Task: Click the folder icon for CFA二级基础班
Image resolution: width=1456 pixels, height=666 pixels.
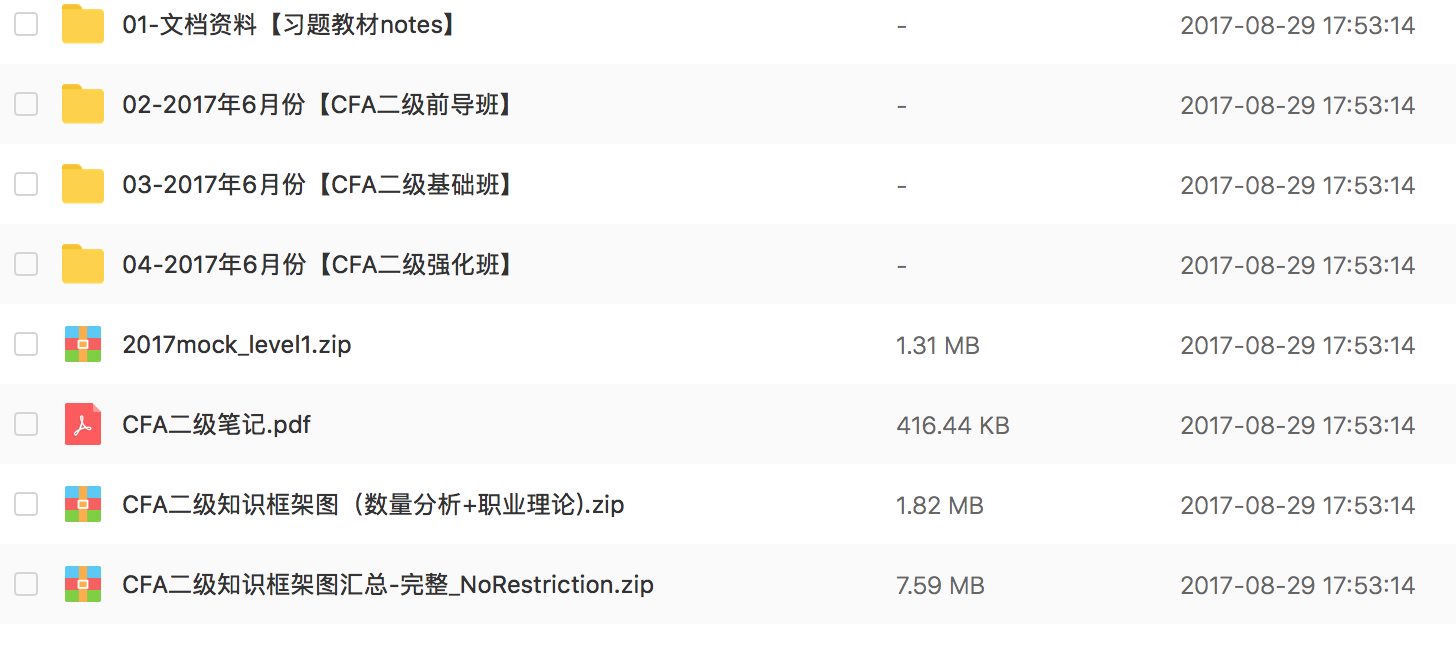Action: click(x=83, y=185)
